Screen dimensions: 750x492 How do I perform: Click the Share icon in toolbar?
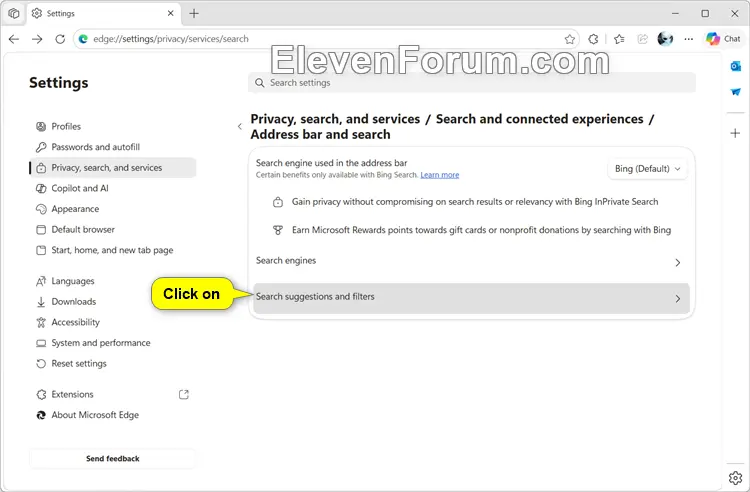pos(642,39)
